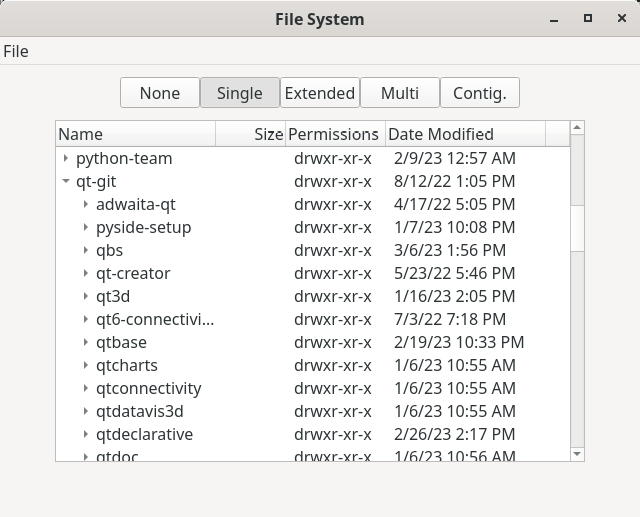Image resolution: width=640 pixels, height=517 pixels.
Task: Expand the qbs folder arrow
Action: (86, 250)
